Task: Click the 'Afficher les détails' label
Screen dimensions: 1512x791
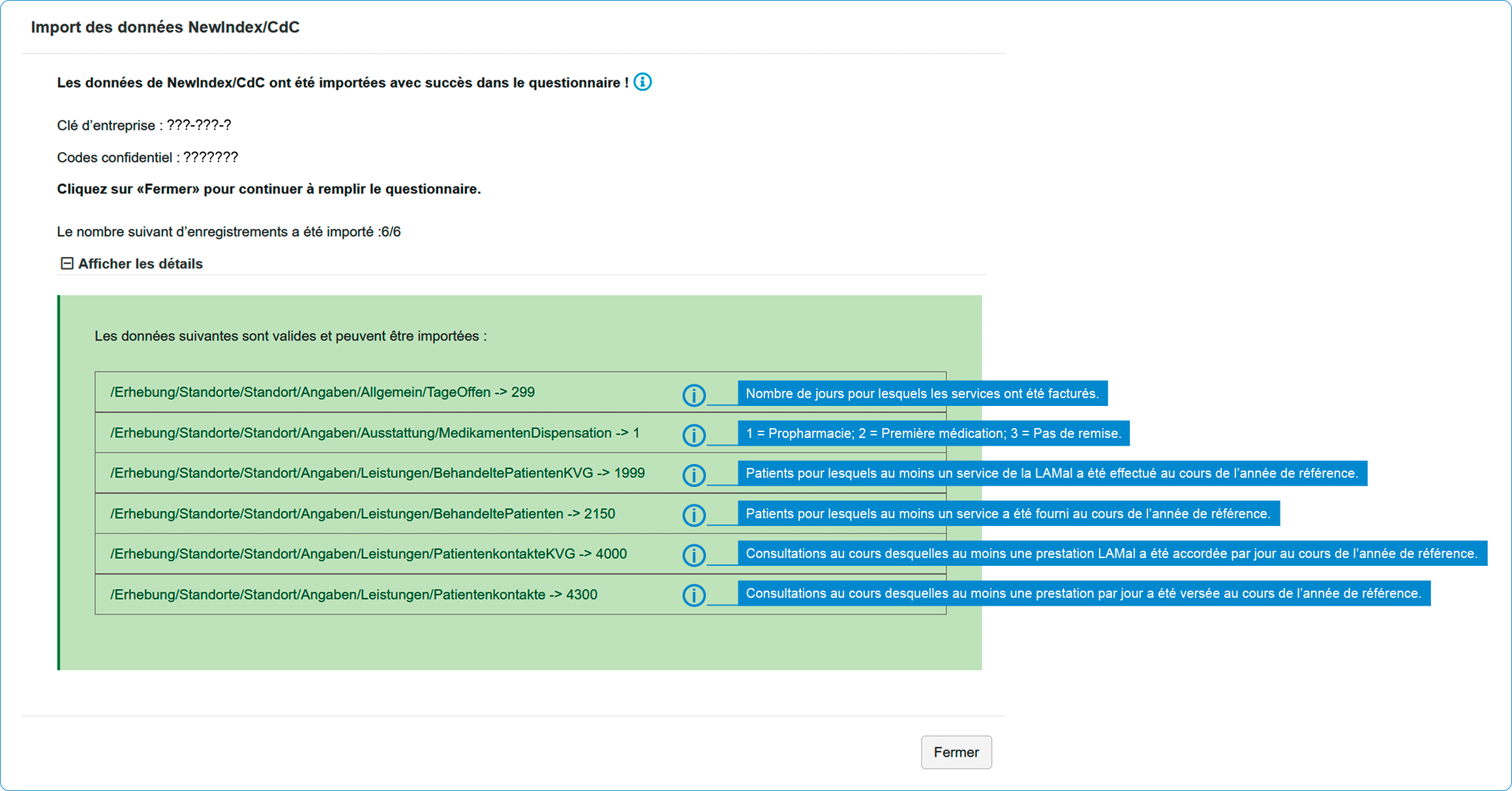Action: point(140,264)
